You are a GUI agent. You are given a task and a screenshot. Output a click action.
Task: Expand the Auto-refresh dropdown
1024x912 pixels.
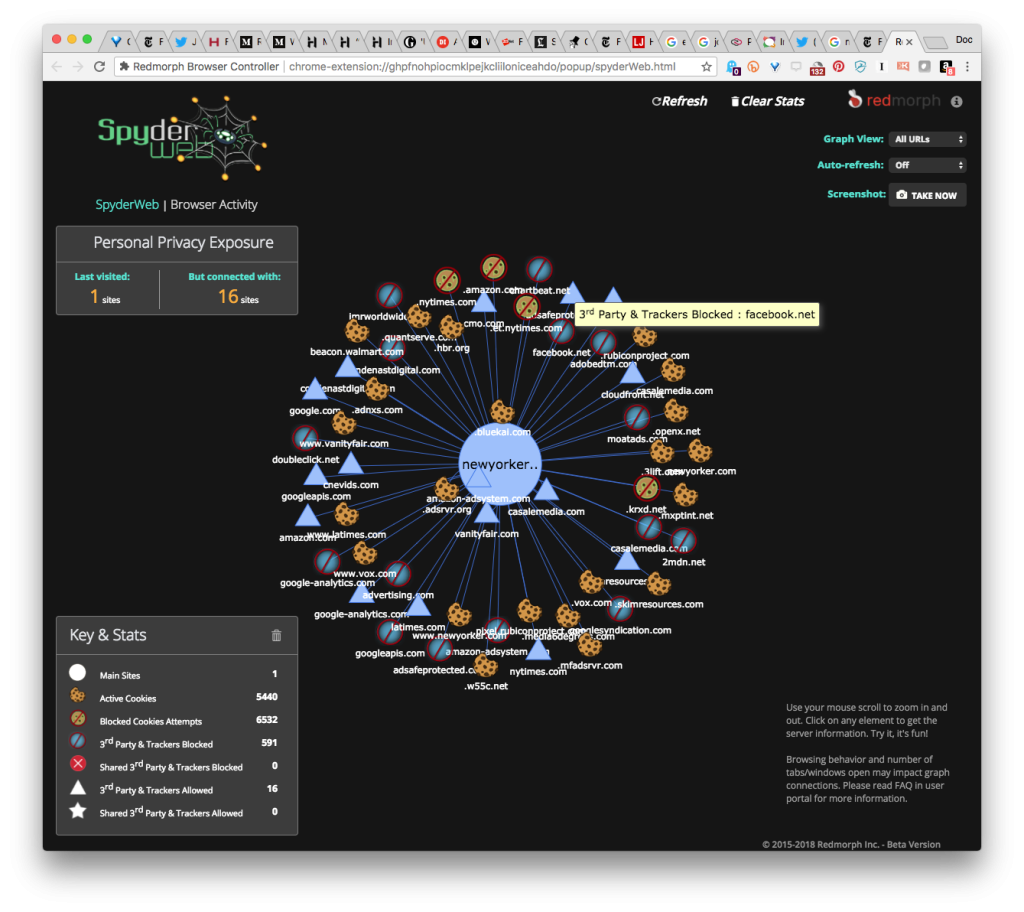point(928,165)
